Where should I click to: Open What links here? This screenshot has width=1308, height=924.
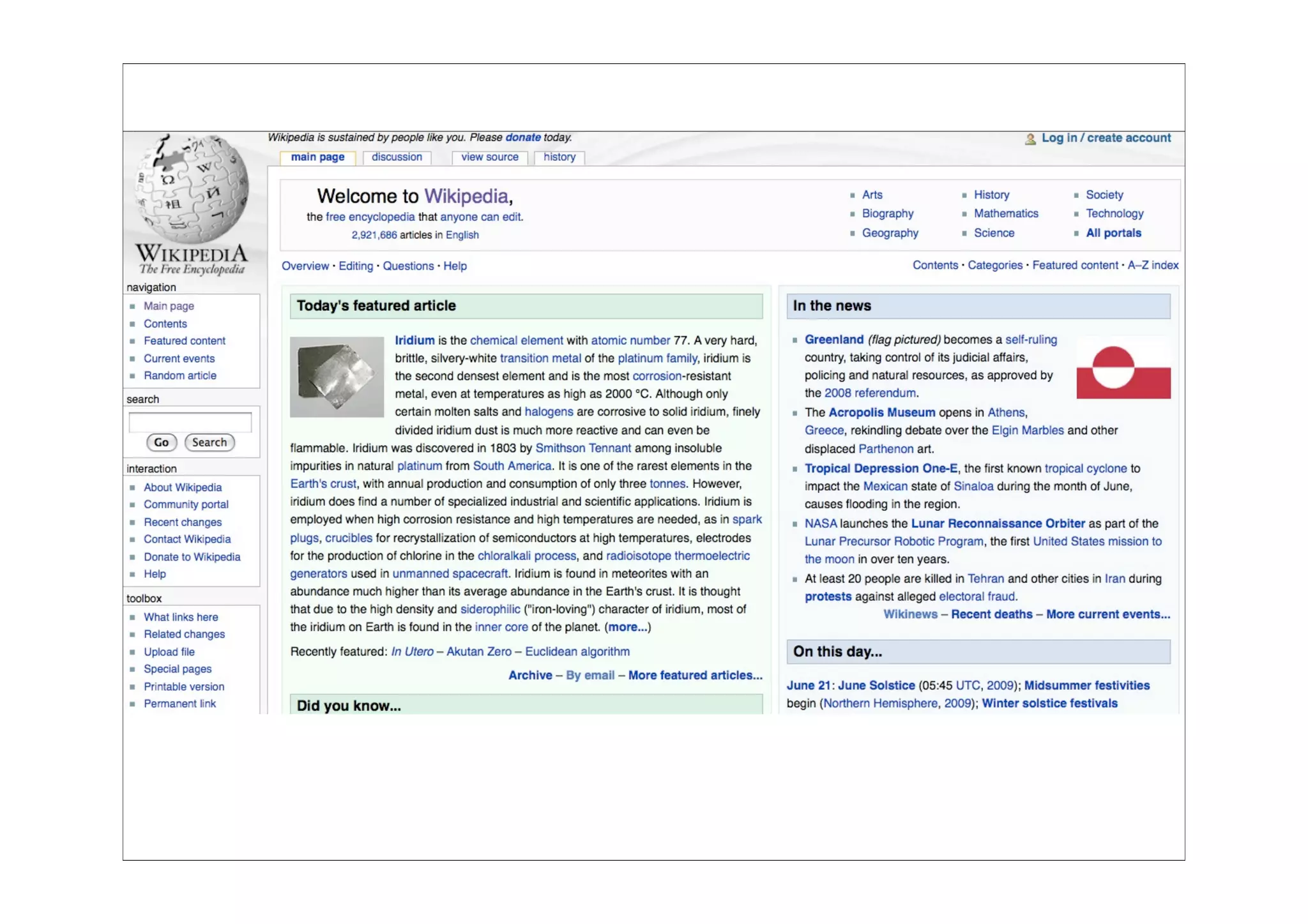[x=181, y=617]
